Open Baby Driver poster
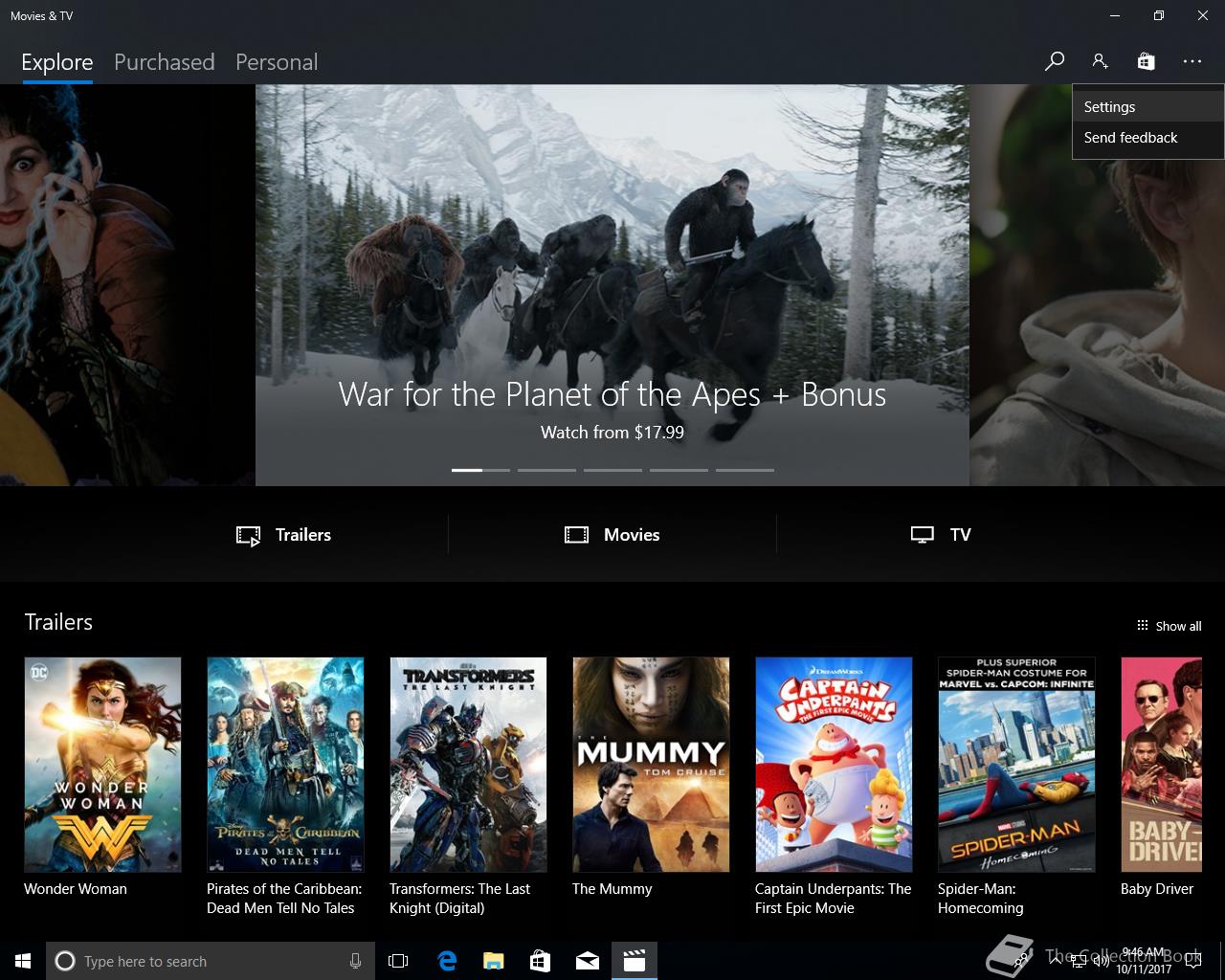The image size is (1225, 980). click(1162, 765)
